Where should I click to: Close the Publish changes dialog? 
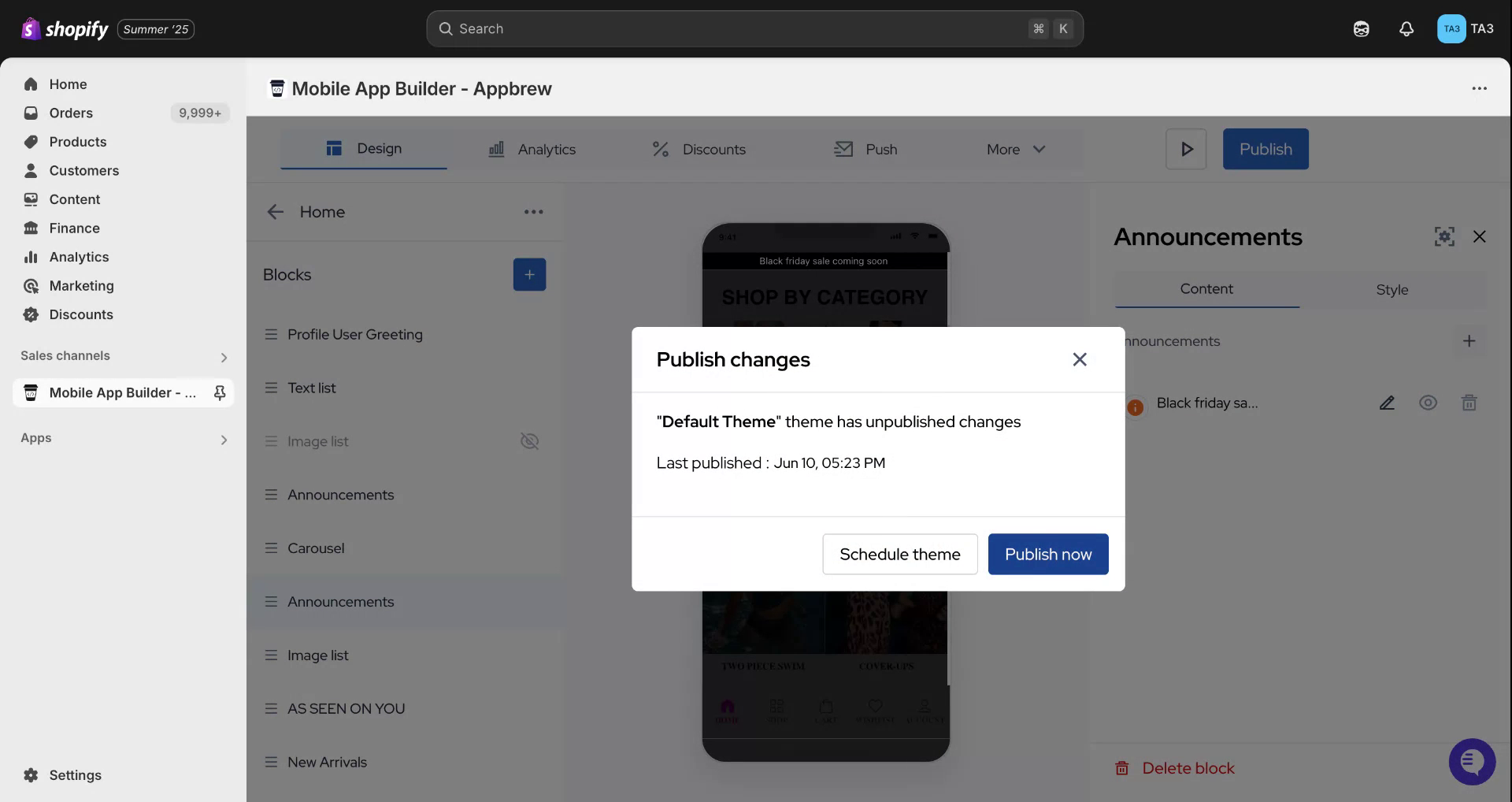click(x=1079, y=359)
